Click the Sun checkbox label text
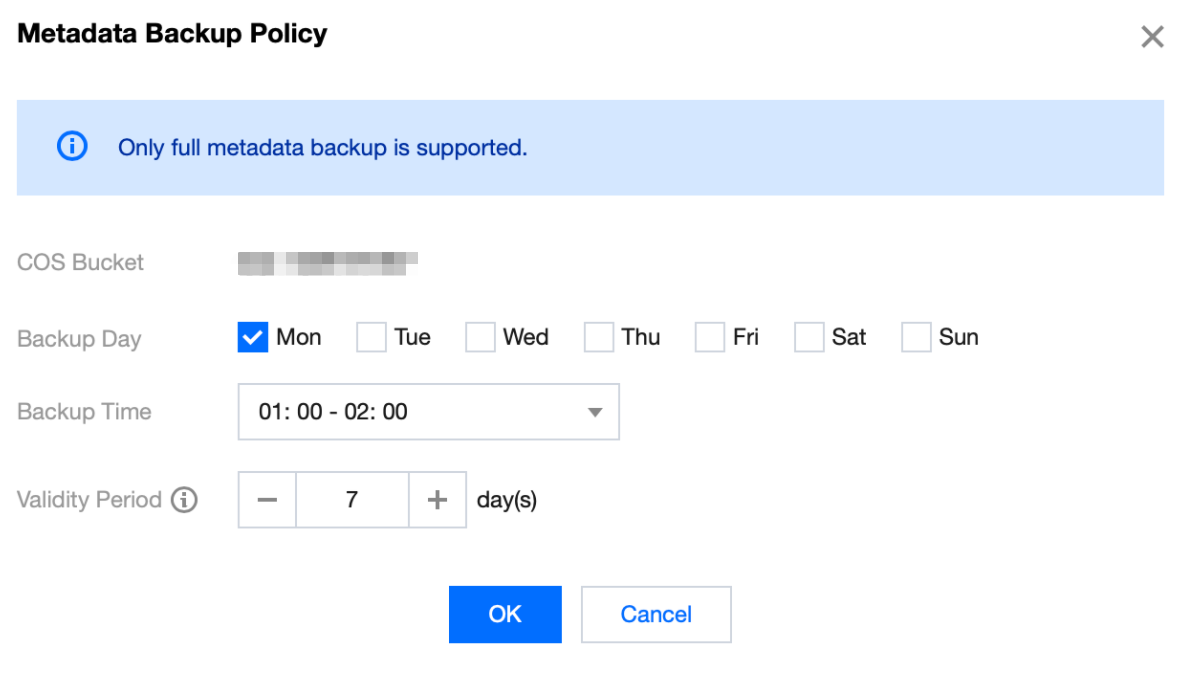1189x679 pixels. click(x=958, y=338)
